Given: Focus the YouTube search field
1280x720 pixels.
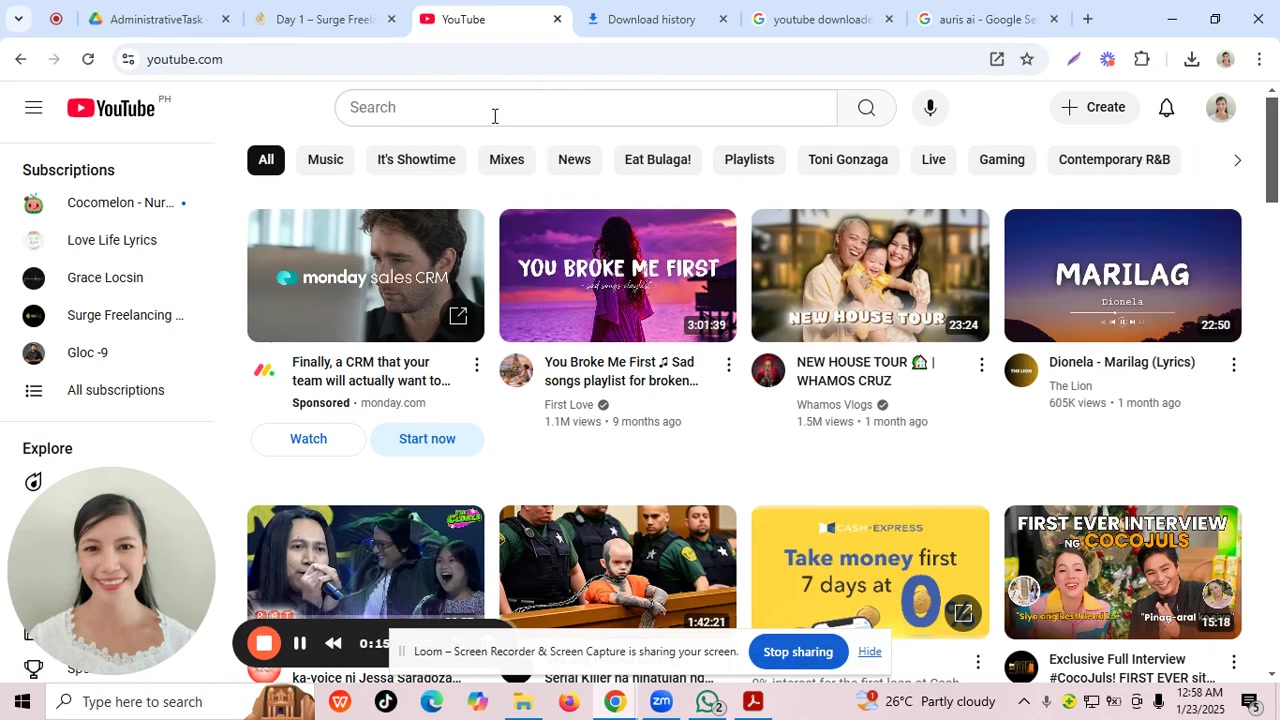Looking at the screenshot, I should (x=586, y=108).
